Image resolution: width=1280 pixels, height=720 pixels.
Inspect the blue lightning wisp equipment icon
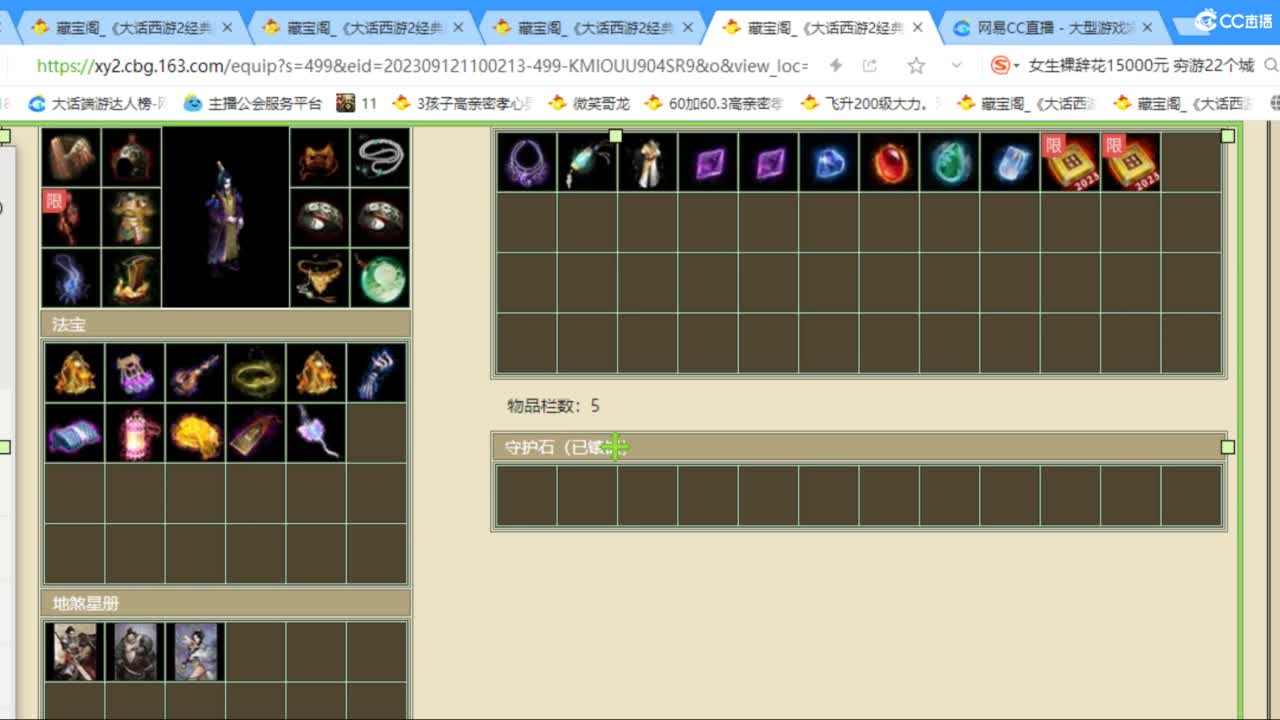pyautogui.click(x=71, y=277)
